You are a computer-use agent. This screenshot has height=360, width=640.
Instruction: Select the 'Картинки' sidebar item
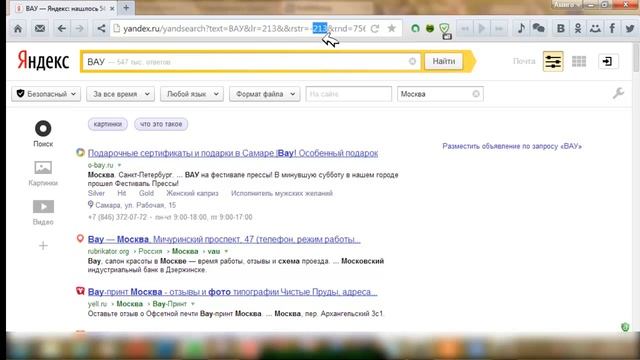43,173
